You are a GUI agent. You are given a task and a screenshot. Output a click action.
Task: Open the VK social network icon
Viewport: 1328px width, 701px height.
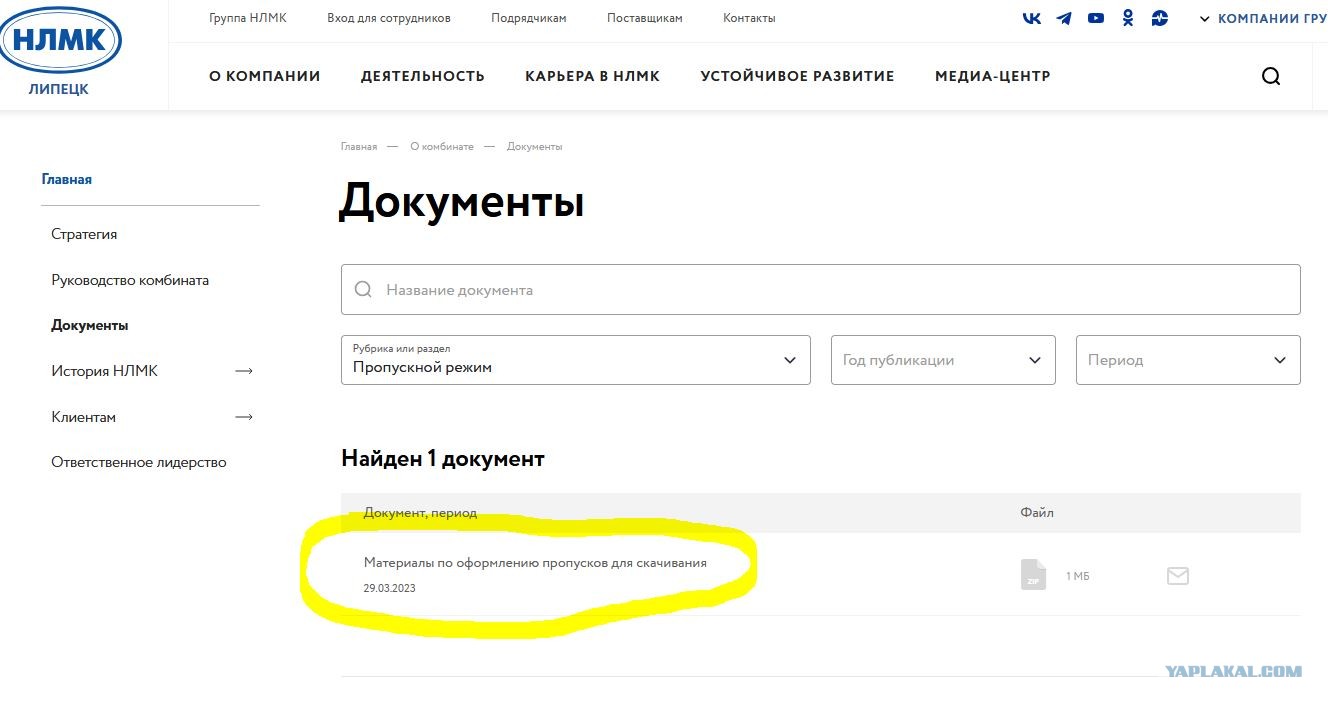point(1032,18)
